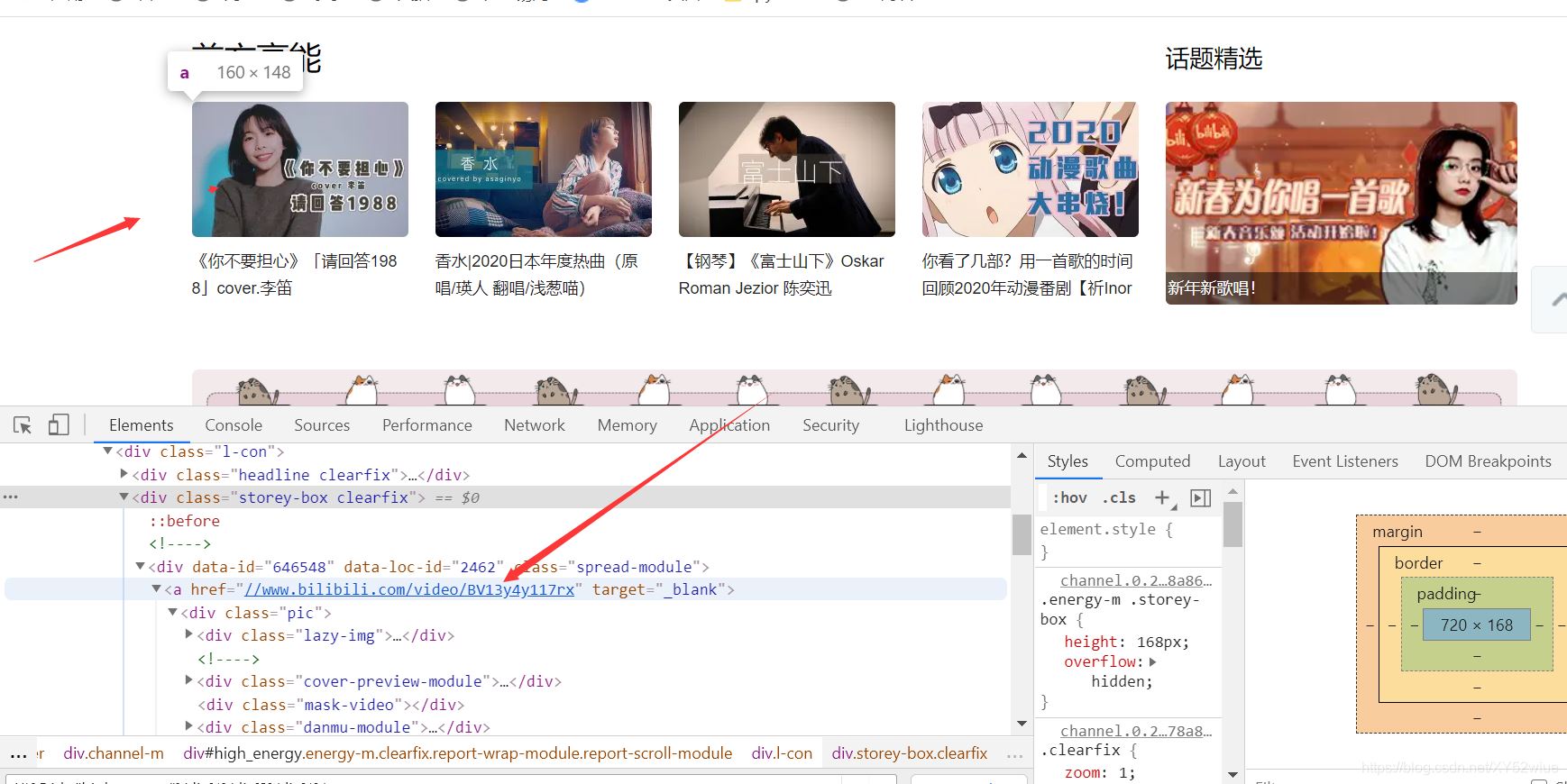Open the ellipsis menu beside storey-box node

pyautogui.click(x=11, y=497)
